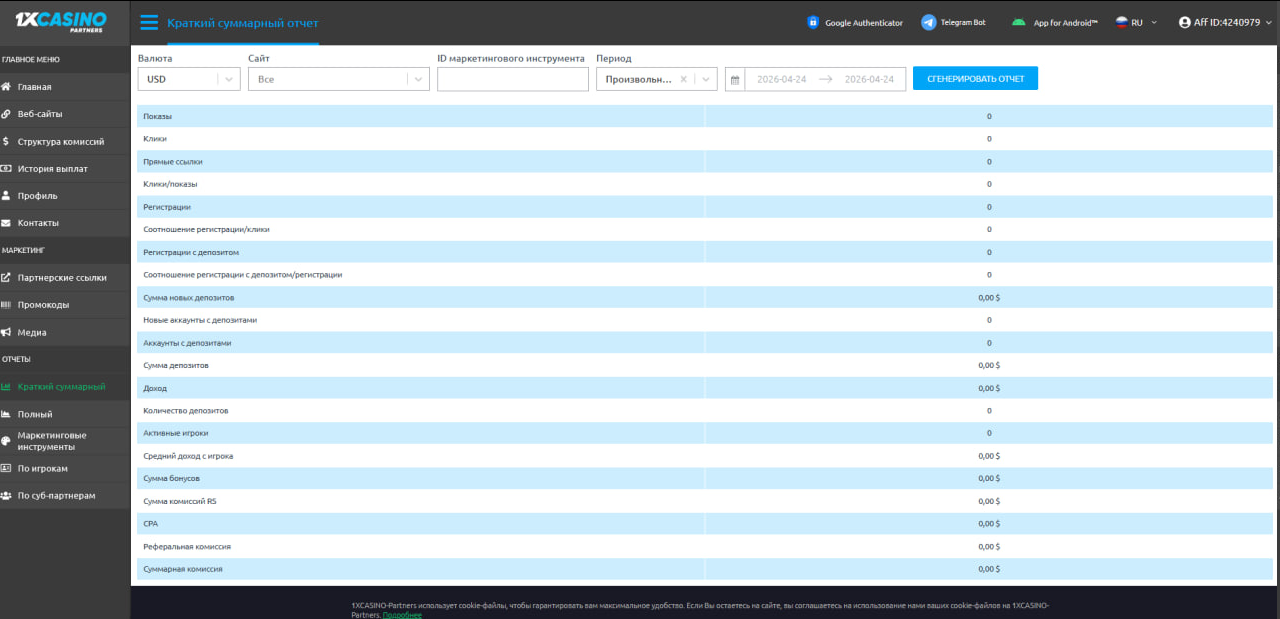The width and height of the screenshot is (1280, 619).
Task: Open the Период dropdown arrow
Action: pyautogui.click(x=706, y=79)
